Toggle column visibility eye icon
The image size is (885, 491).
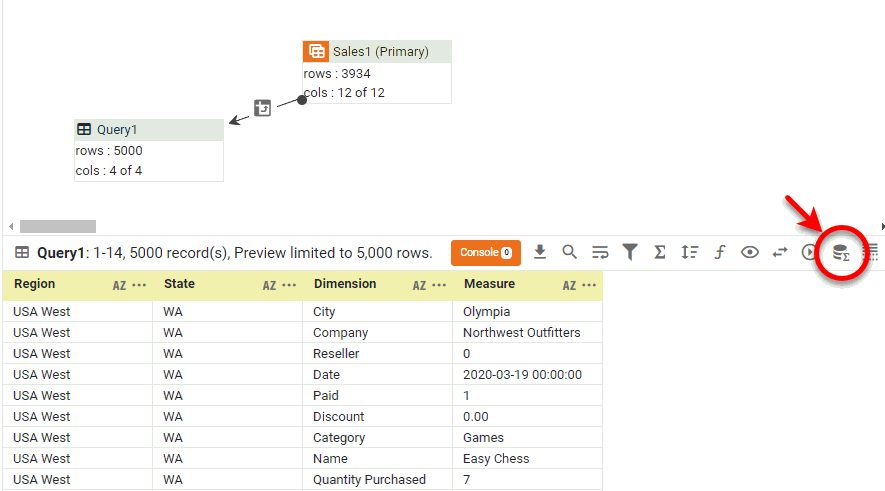pos(749,253)
